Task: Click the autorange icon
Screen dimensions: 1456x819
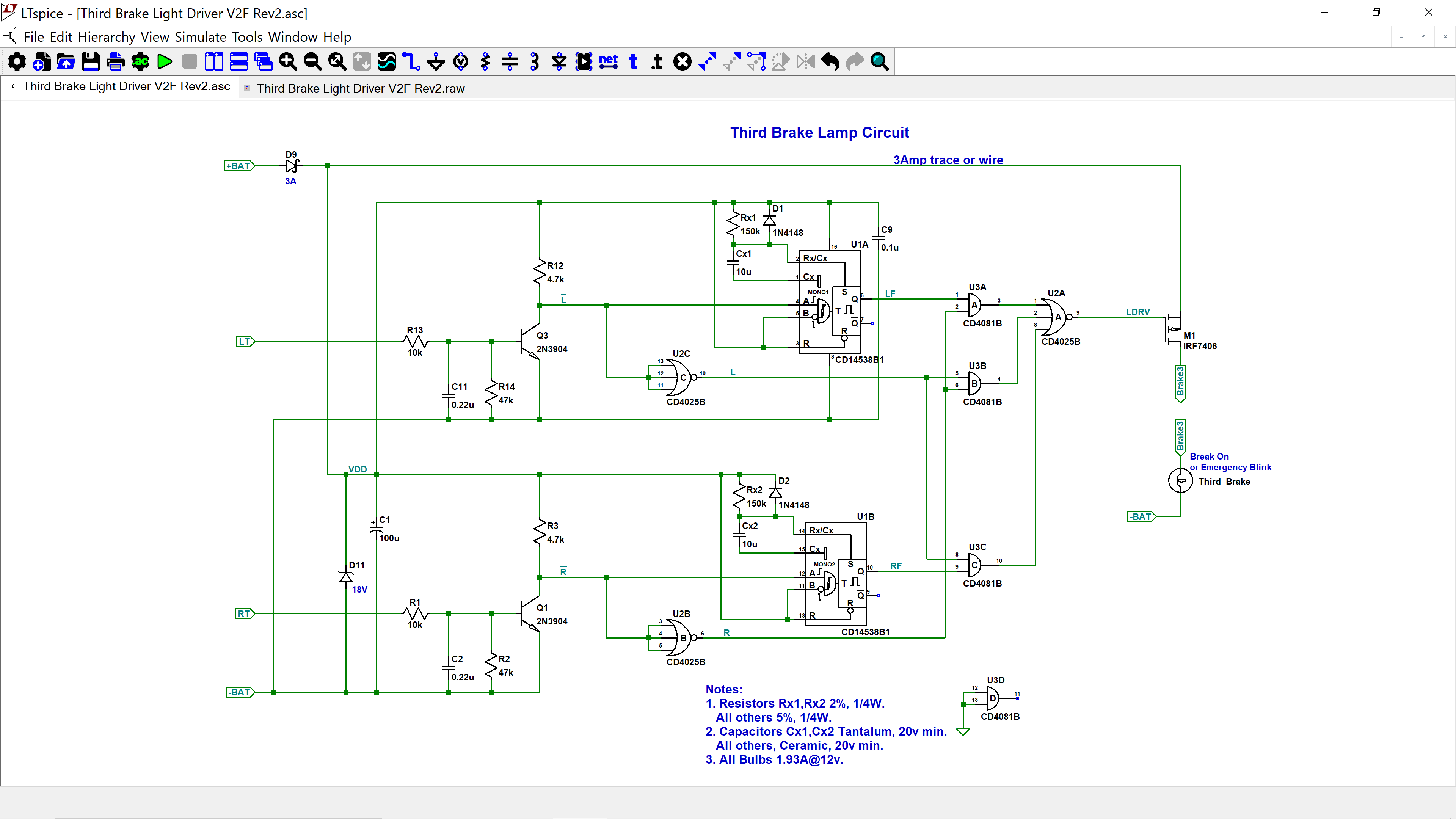Action: tap(362, 61)
